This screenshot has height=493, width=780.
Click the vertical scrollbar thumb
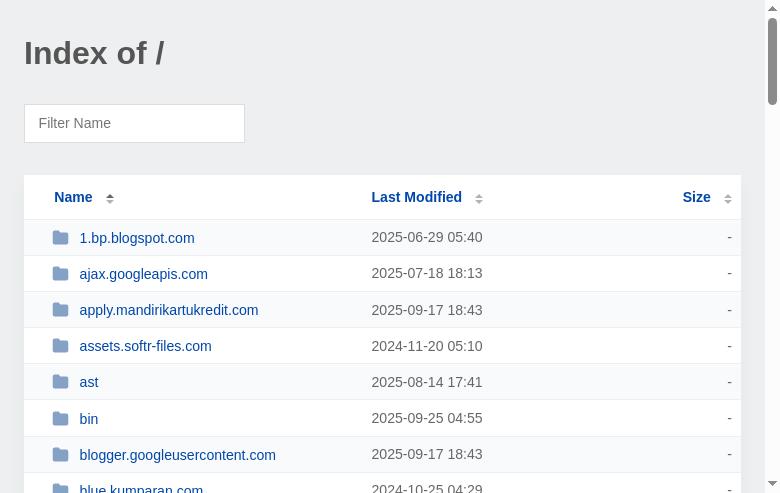(772, 62)
